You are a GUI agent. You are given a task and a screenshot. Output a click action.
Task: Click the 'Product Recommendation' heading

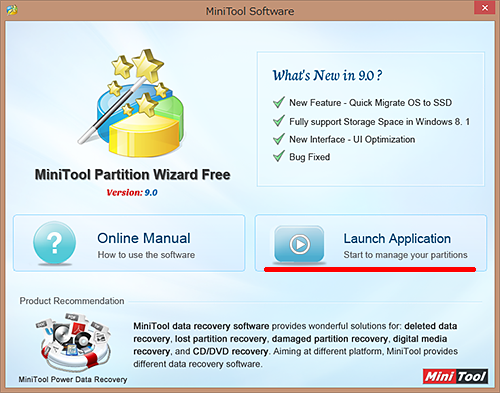[72, 301]
